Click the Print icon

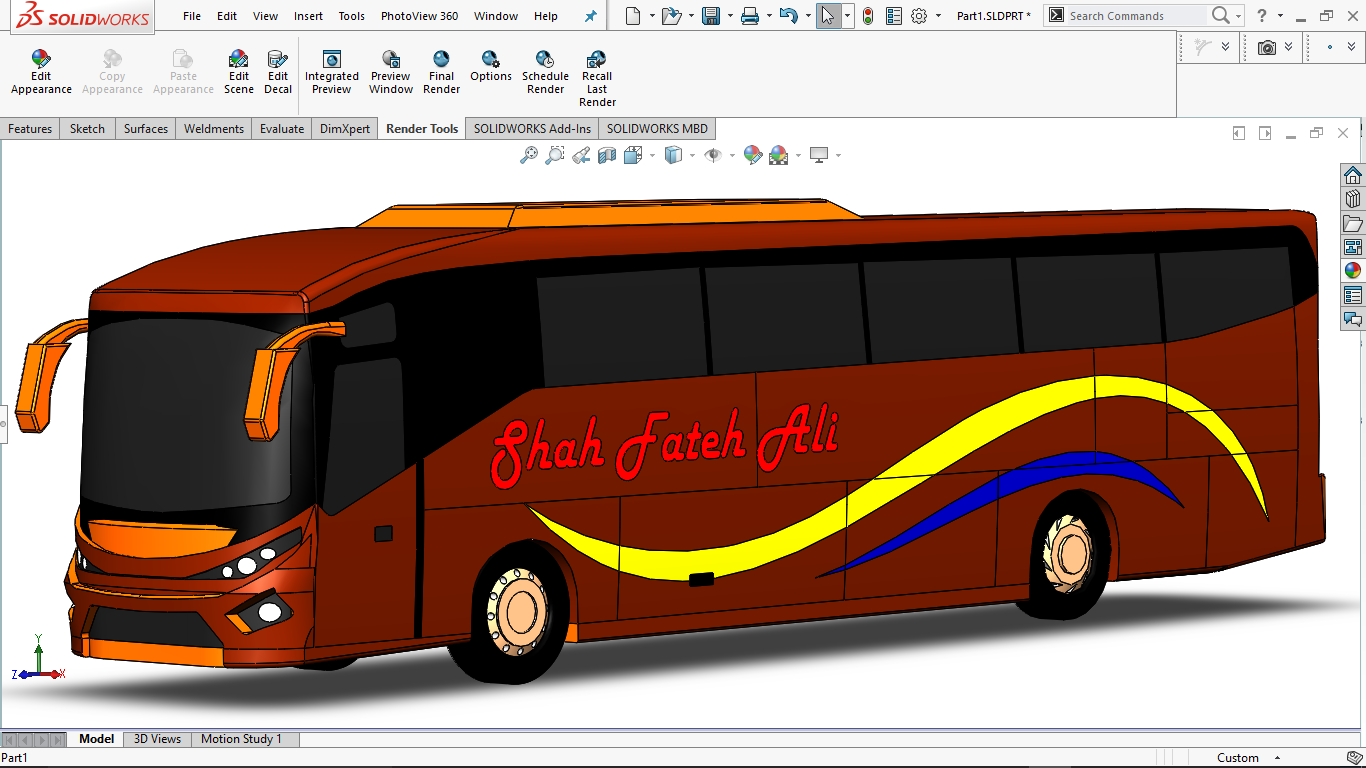coord(750,16)
